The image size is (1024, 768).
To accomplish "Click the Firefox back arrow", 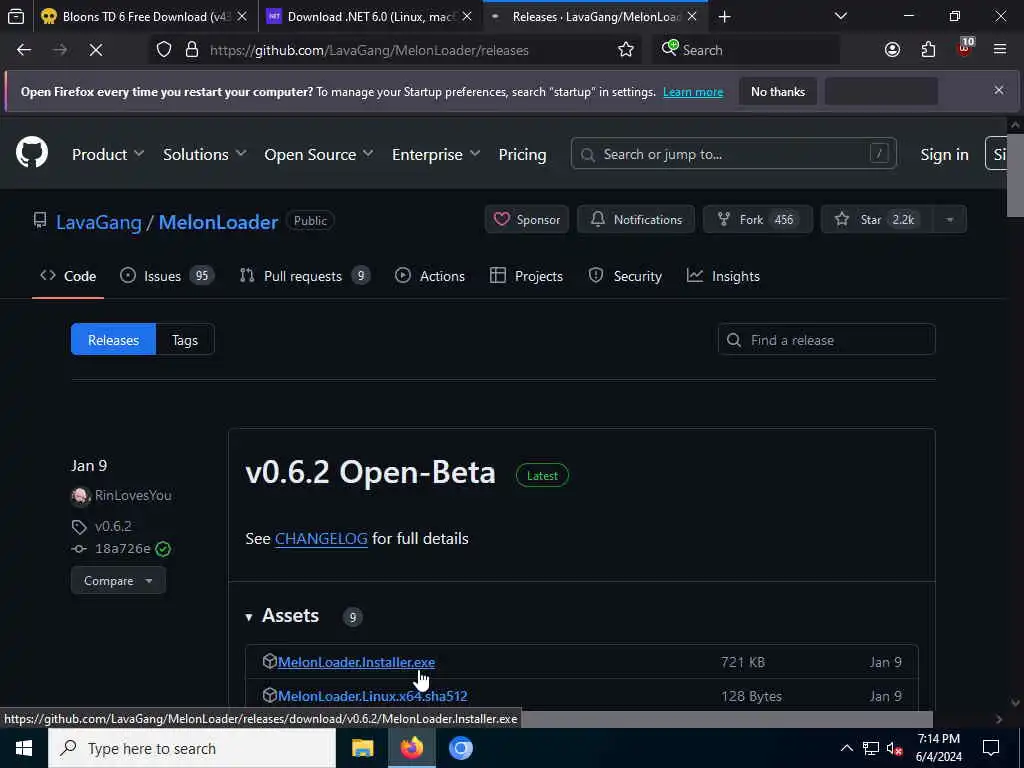I will click(24, 50).
